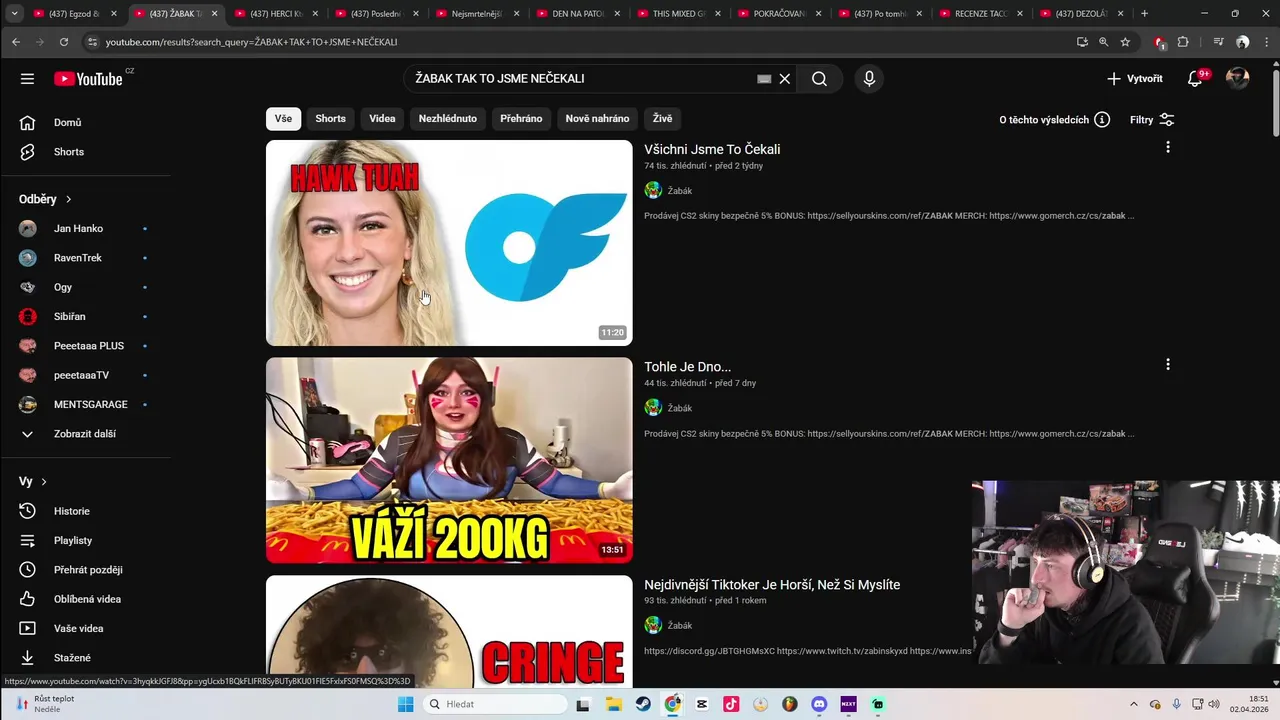Open the account avatar menu
The image size is (1280, 720).
[x=1238, y=79]
